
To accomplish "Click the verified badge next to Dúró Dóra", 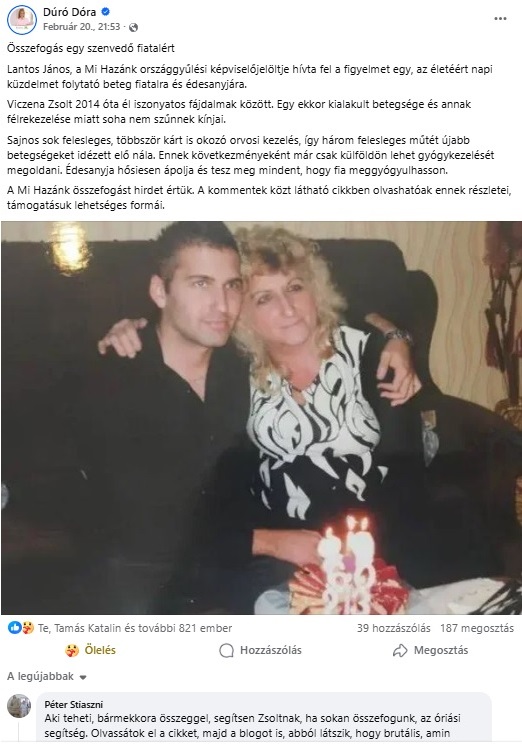I will pyautogui.click(x=106, y=12).
